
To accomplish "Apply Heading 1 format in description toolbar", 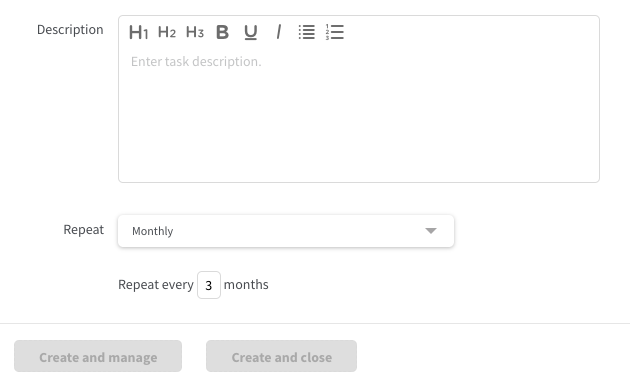I will pyautogui.click(x=139, y=32).
